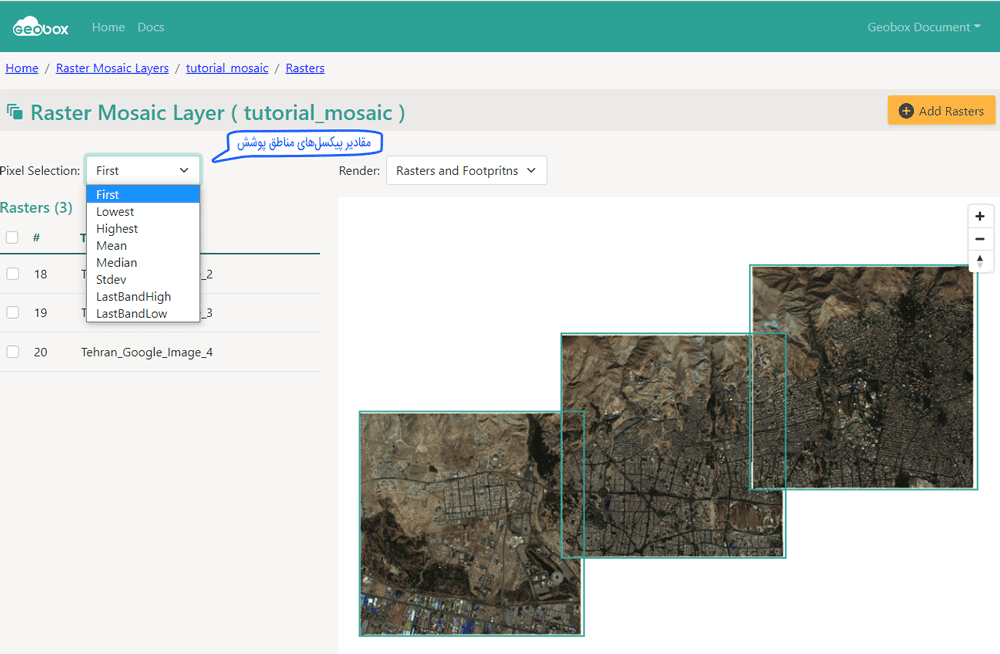Expand the Geobox Document user menu
This screenshot has width=1000, height=654.
point(923,27)
